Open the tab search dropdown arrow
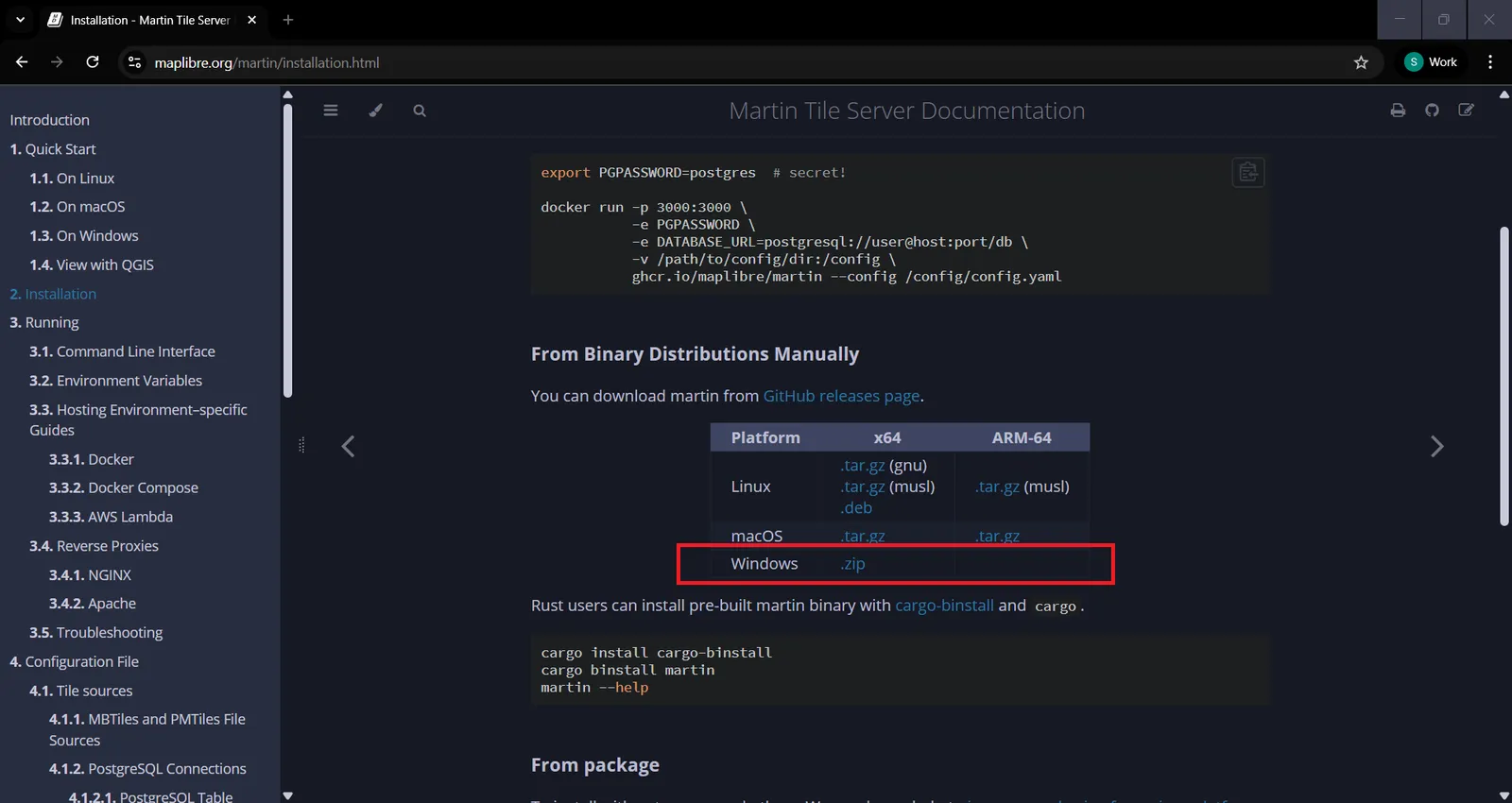 point(20,20)
